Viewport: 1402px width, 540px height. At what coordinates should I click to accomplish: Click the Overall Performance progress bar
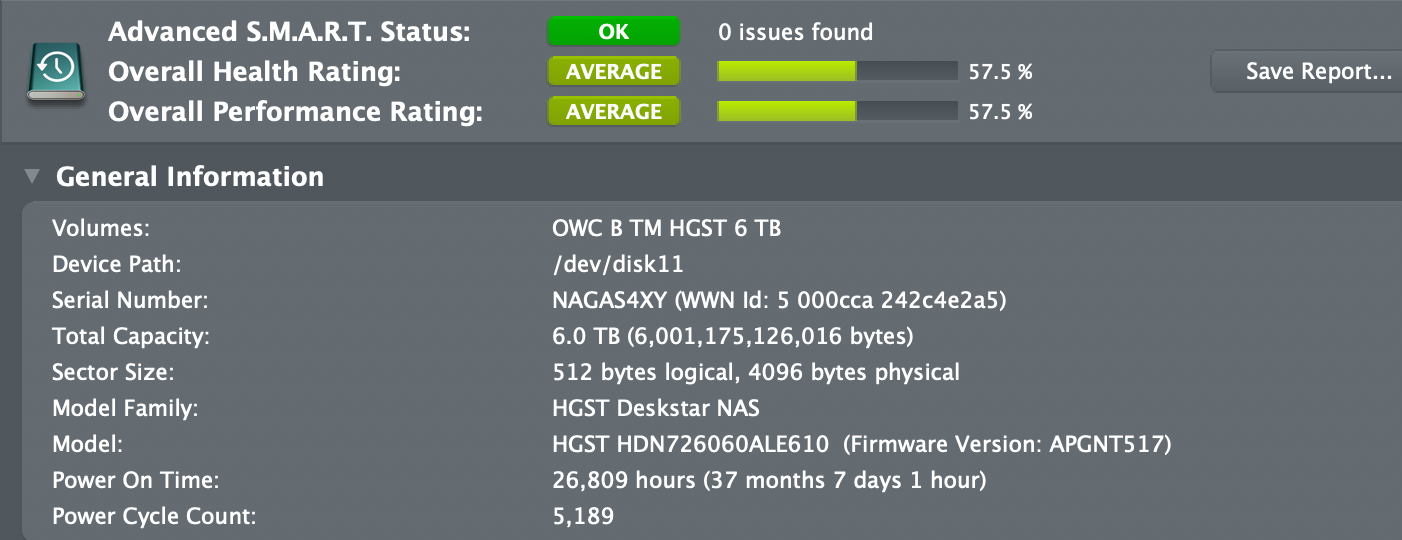pos(837,112)
